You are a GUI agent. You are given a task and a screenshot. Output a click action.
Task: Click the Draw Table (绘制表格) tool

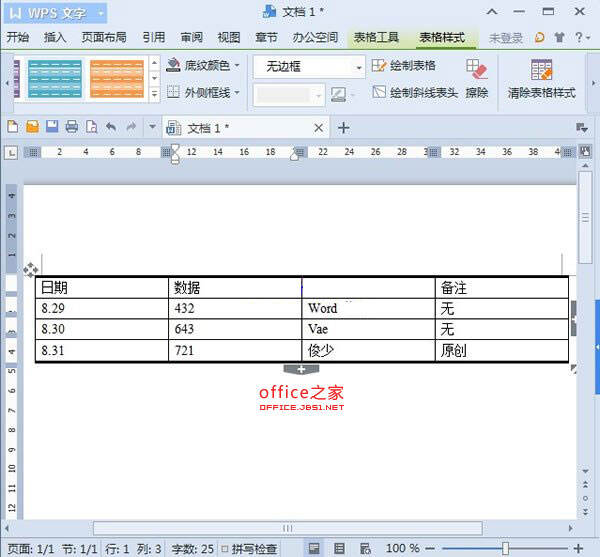(x=404, y=66)
